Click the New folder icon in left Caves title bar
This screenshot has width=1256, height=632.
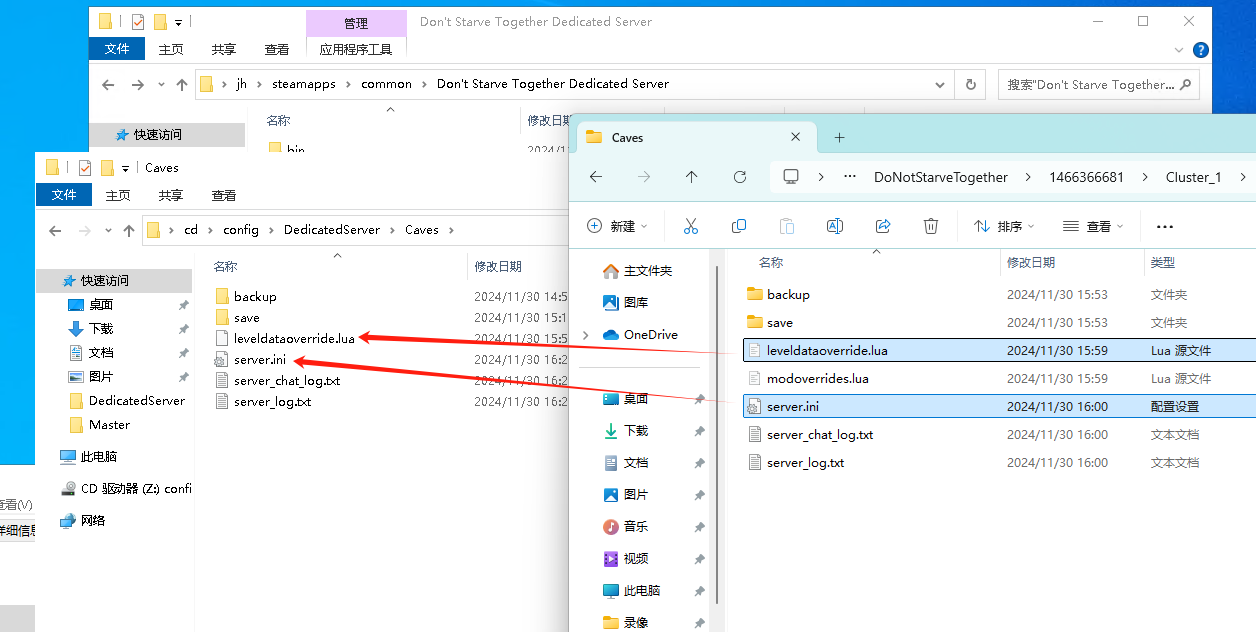pyautogui.click(x=107, y=167)
